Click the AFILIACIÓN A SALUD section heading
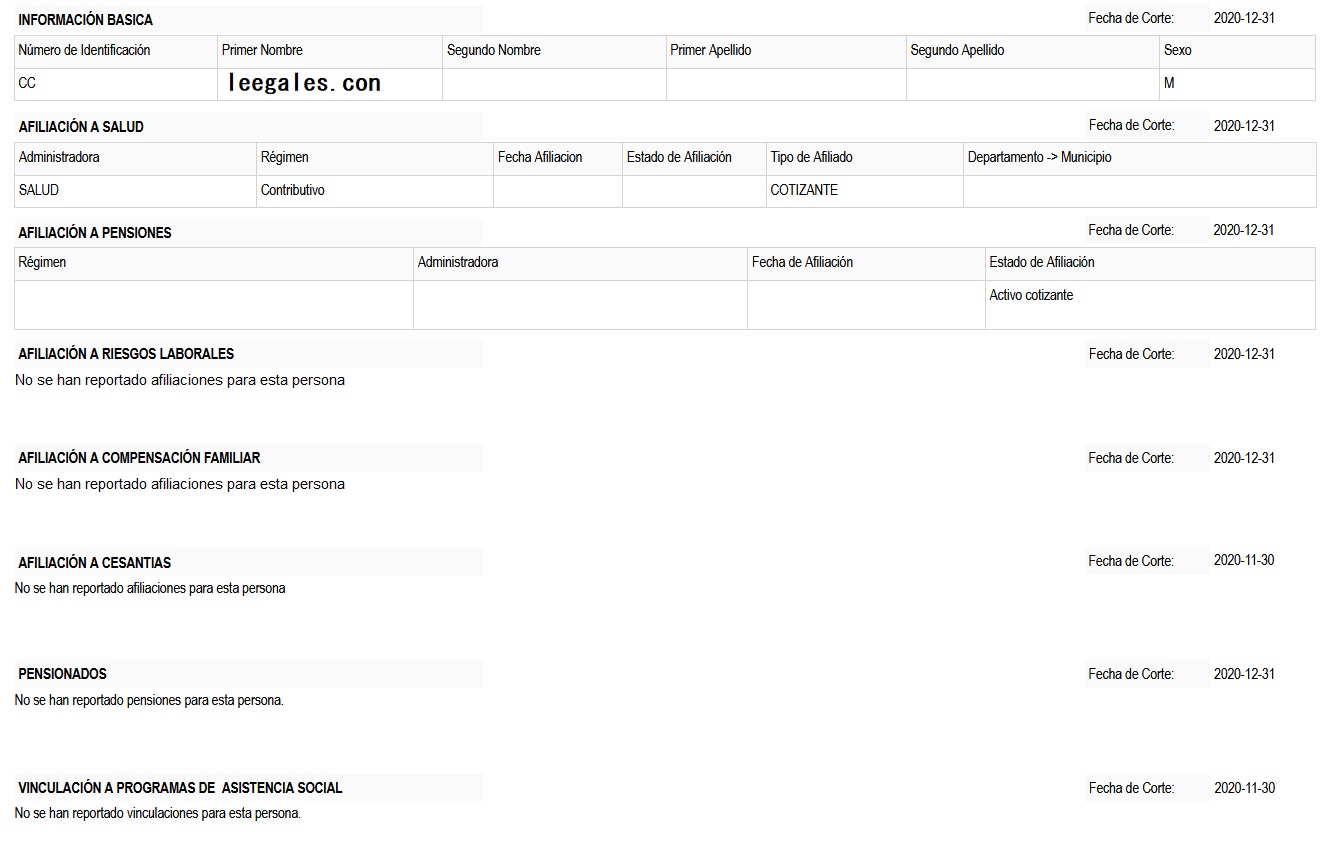 [x=81, y=127]
